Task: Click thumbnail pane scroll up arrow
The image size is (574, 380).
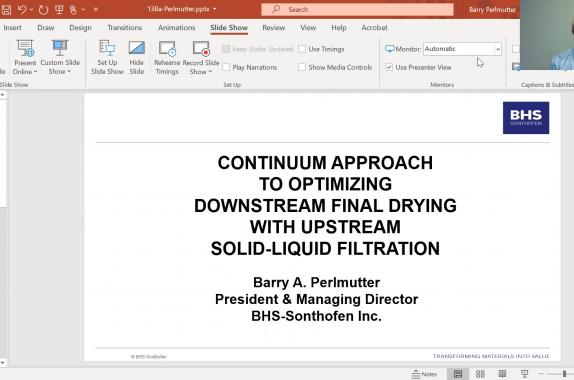Action: point(3,95)
